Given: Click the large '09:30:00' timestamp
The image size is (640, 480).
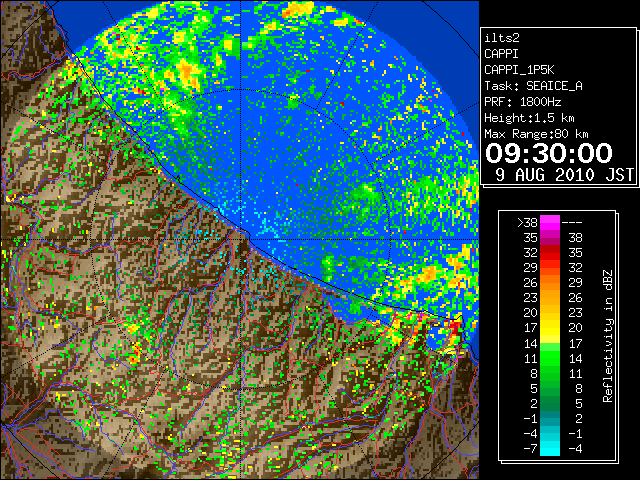Looking at the screenshot, I should 549,153.
